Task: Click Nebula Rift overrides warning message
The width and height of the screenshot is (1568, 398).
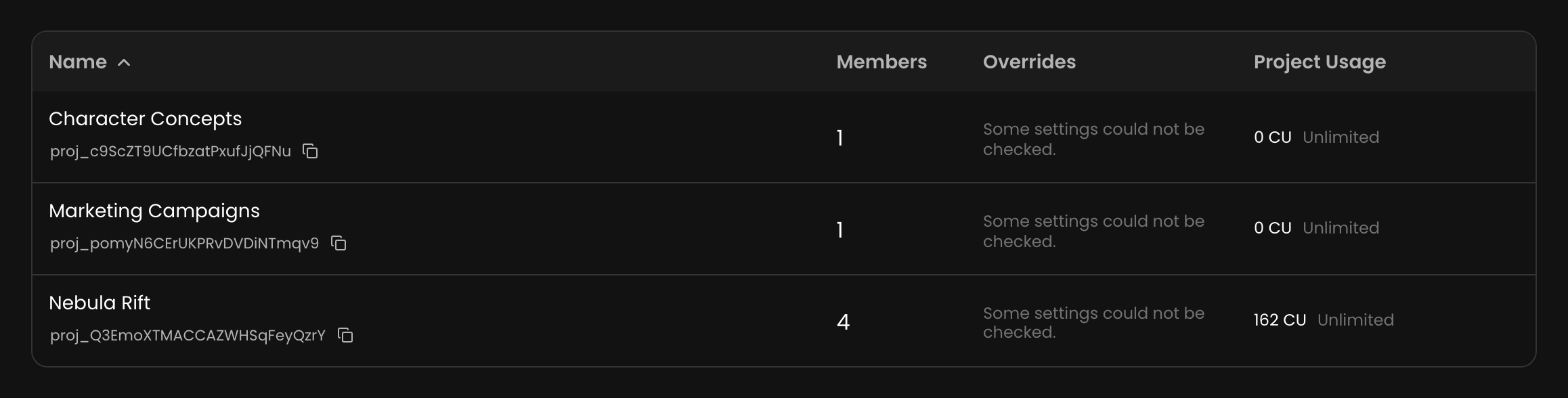Action: [x=1093, y=322]
